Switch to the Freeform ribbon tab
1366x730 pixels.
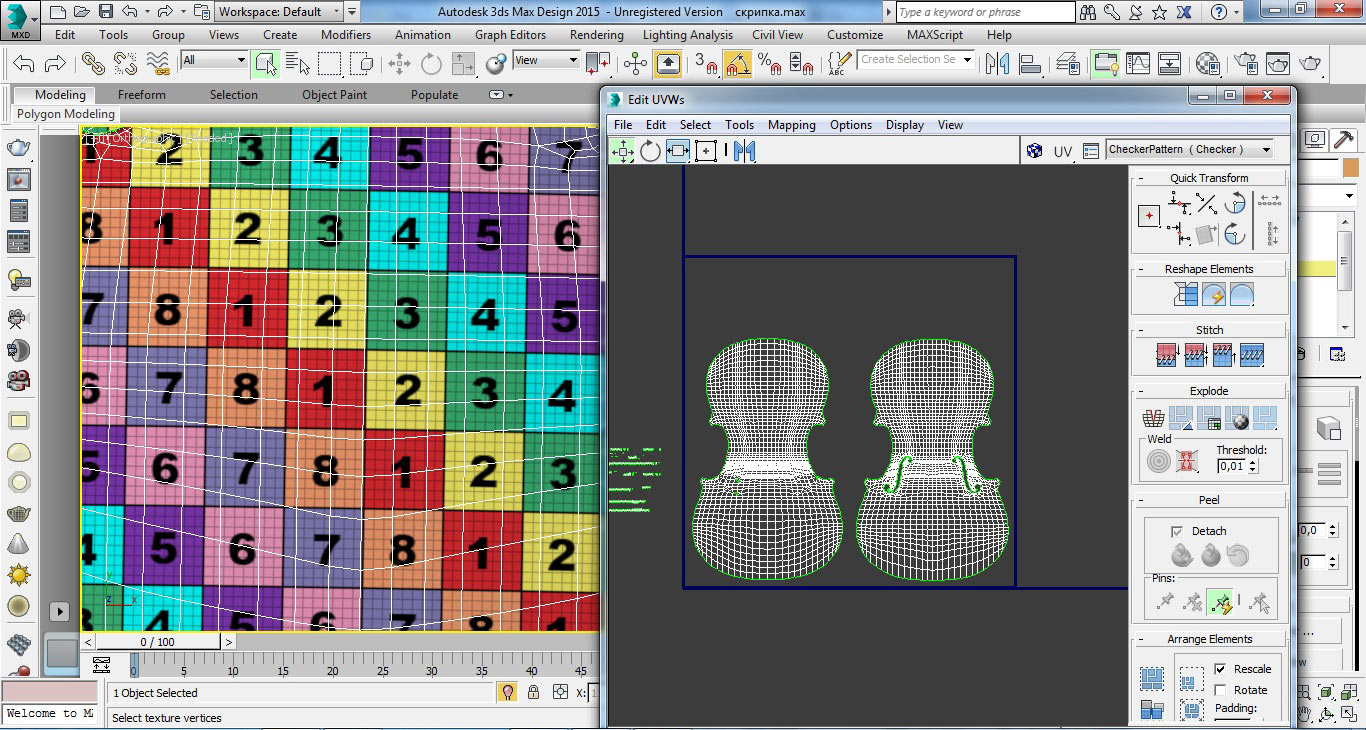(142, 95)
